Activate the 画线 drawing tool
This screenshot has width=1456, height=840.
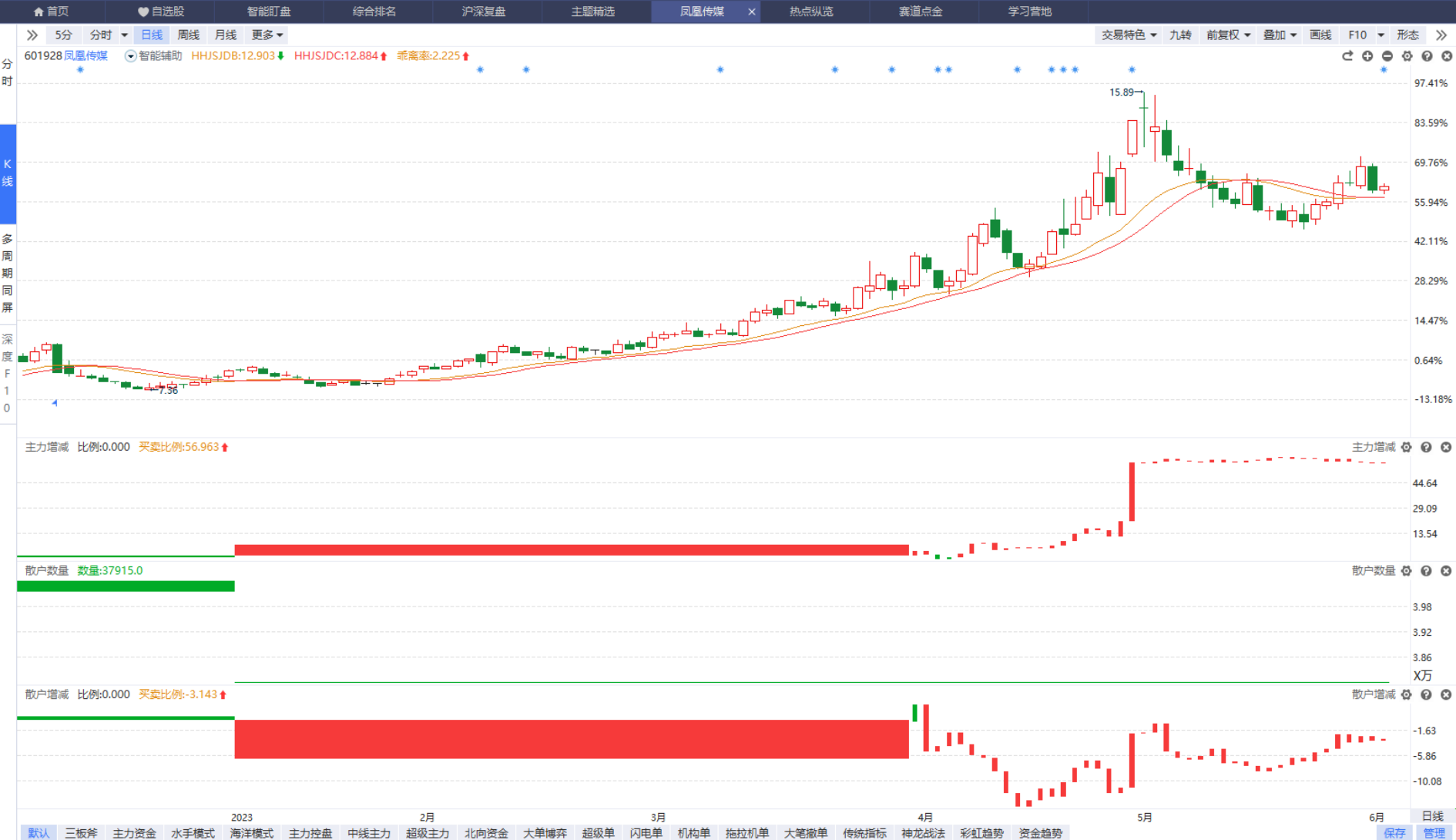[1320, 35]
